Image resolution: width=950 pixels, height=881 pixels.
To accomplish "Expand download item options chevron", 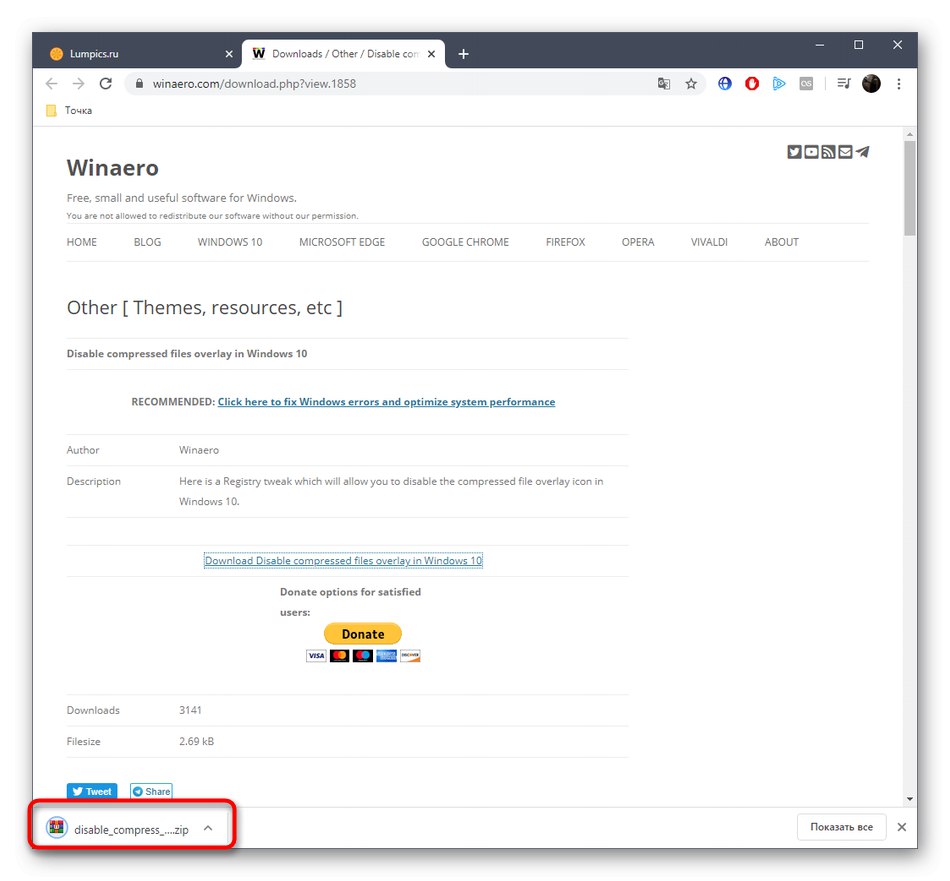I will coord(208,828).
